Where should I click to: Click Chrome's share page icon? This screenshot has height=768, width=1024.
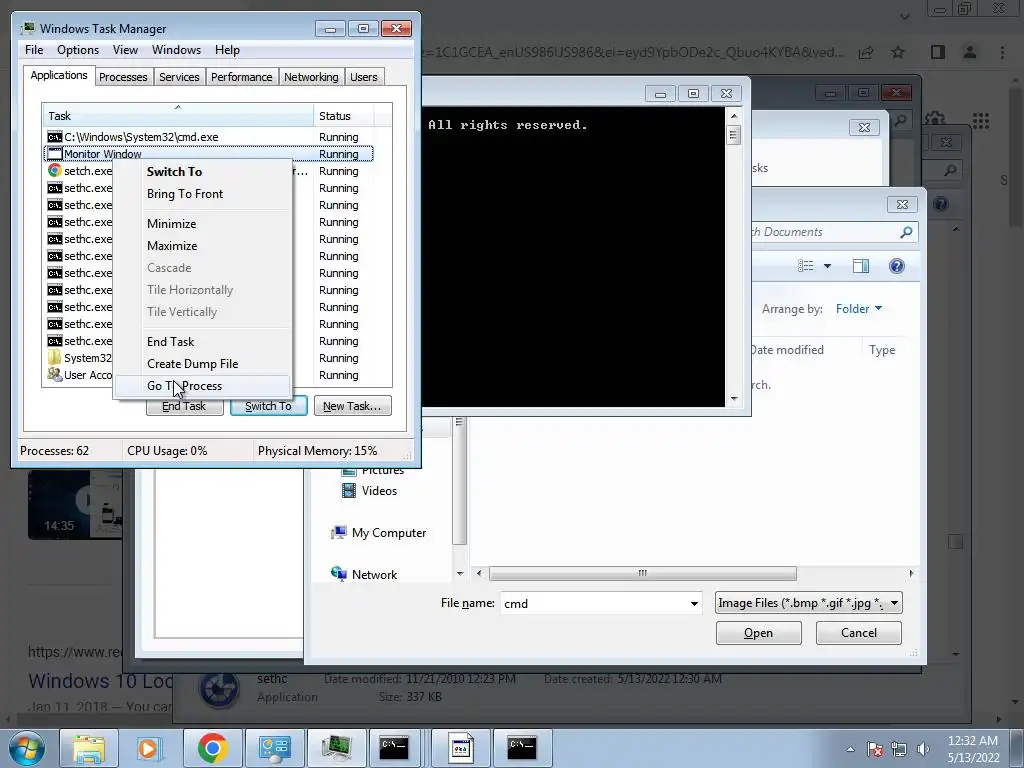866,52
